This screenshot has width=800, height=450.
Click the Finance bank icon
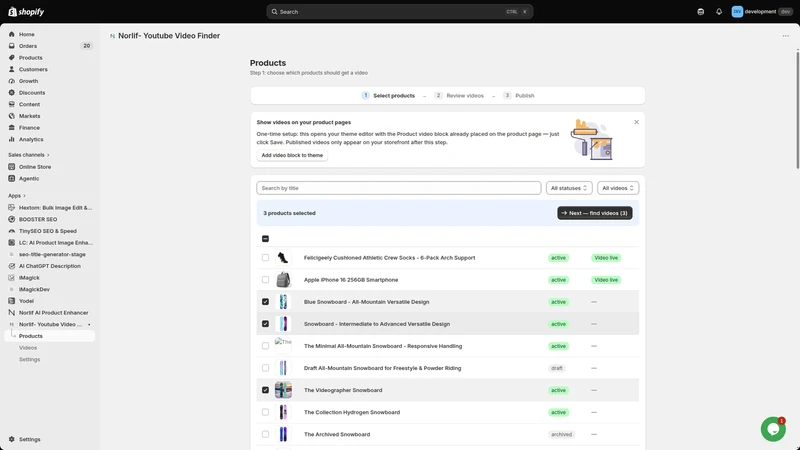(x=12, y=128)
